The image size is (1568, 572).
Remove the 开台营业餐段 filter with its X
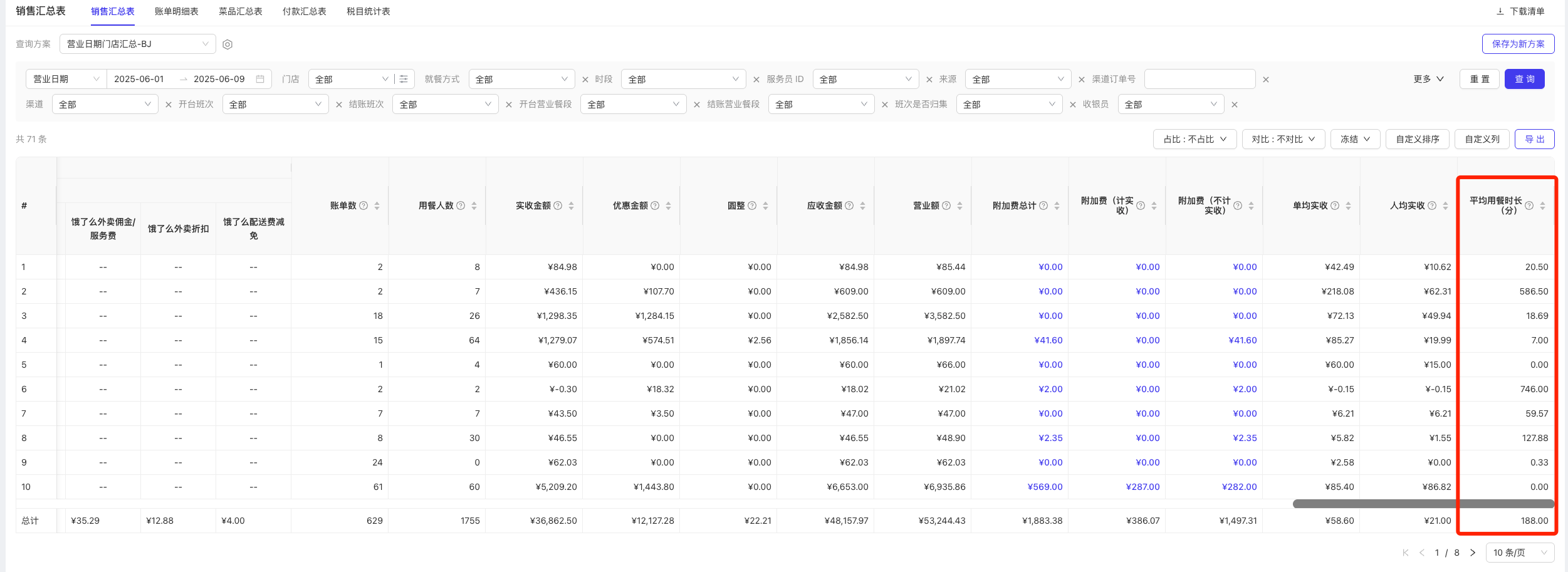pos(697,105)
